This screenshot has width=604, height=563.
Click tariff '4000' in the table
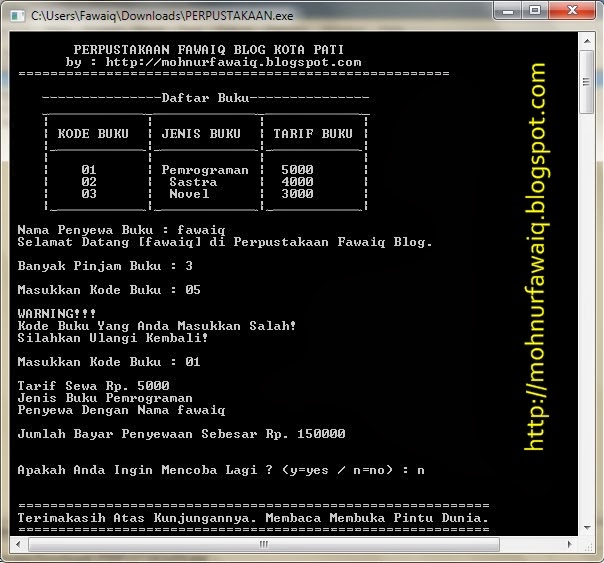[x=297, y=181]
